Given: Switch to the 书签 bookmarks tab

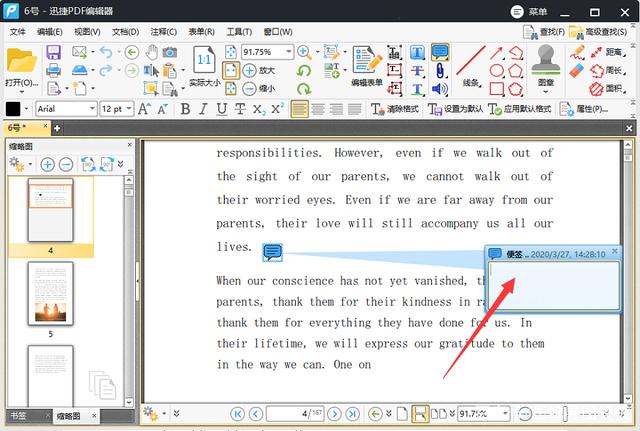Looking at the screenshot, I should [x=19, y=415].
